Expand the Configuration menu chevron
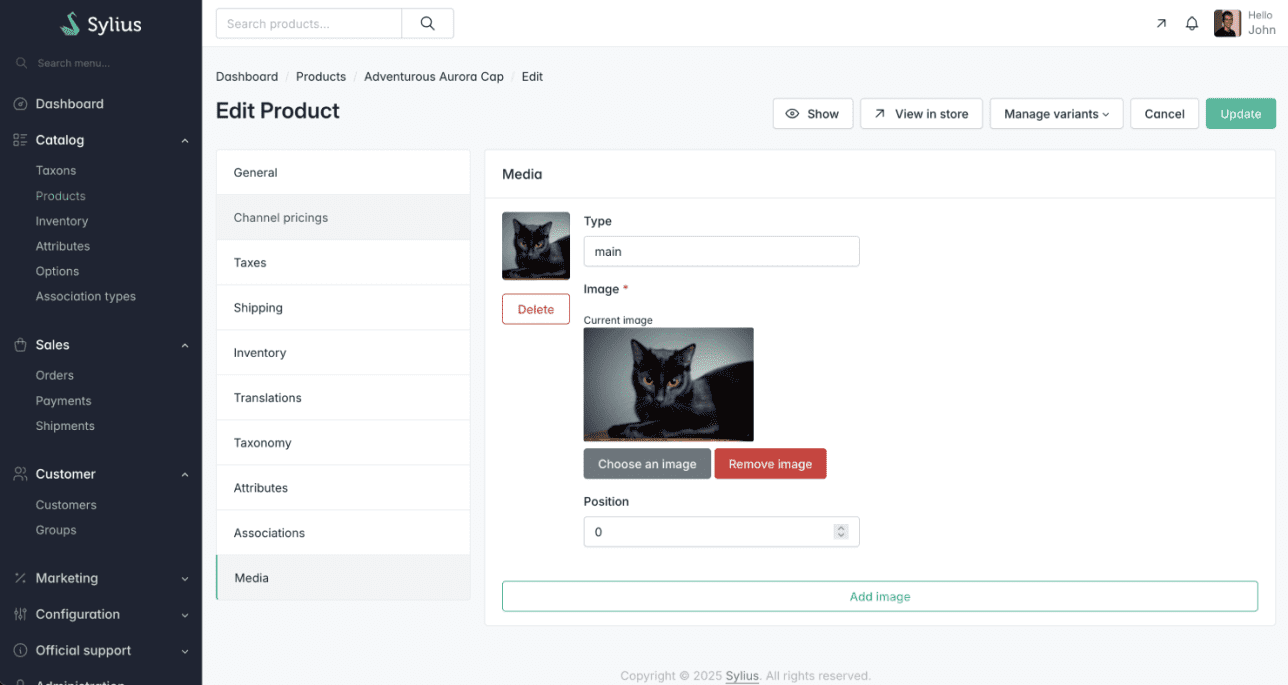Image resolution: width=1288 pixels, height=685 pixels. (x=185, y=615)
